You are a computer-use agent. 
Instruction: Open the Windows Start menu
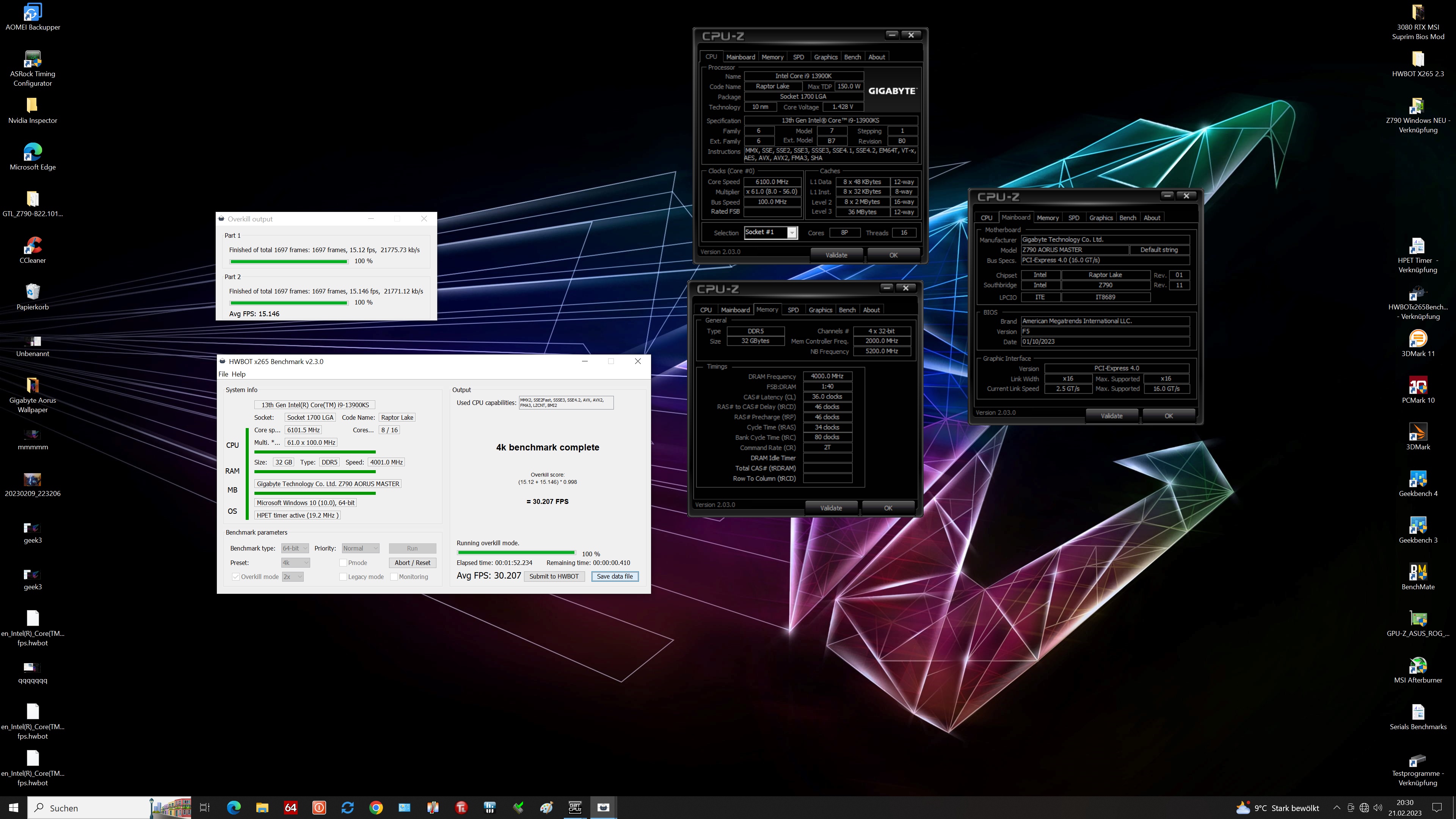14,808
